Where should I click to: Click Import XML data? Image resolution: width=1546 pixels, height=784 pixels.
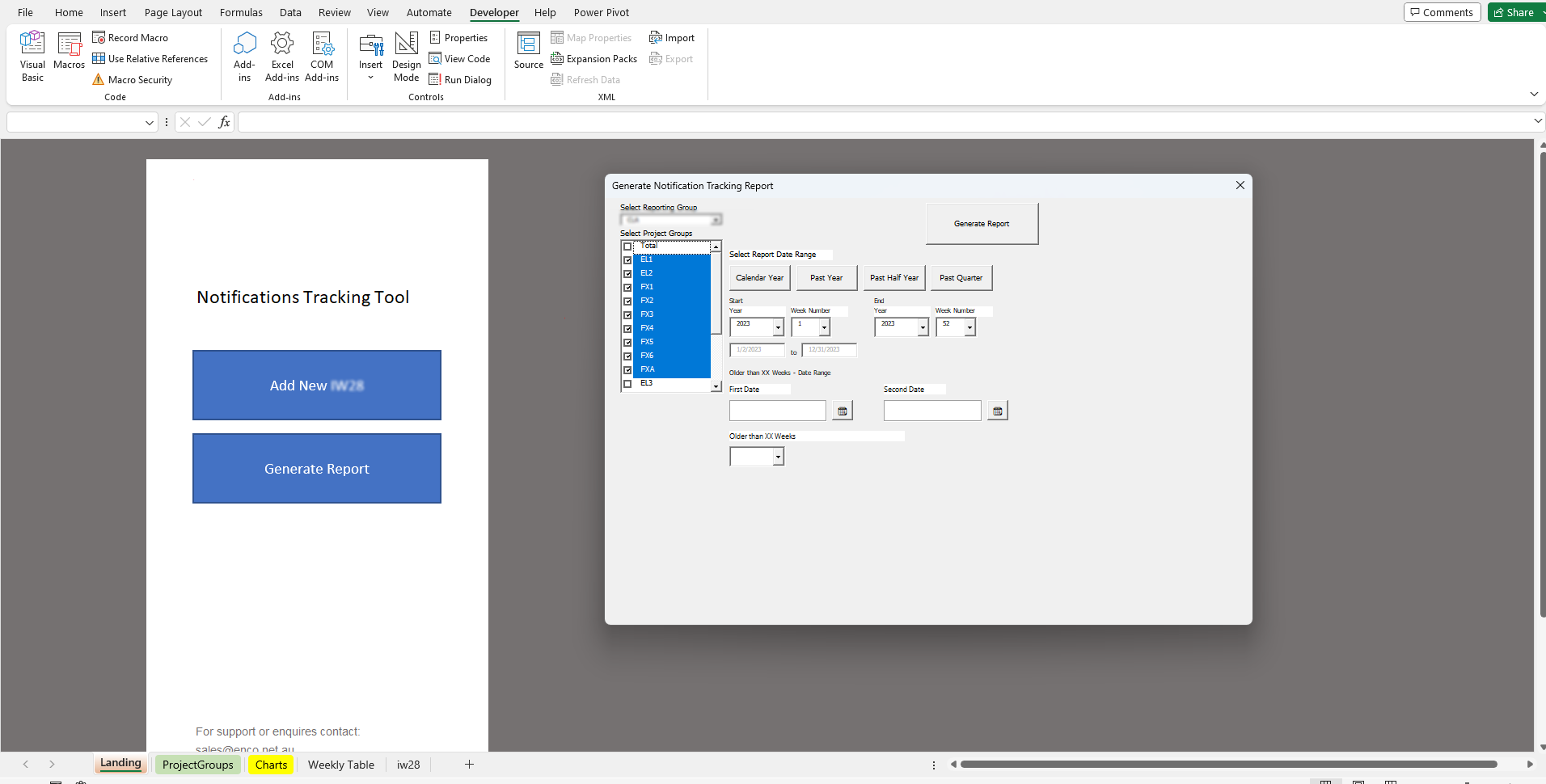pyautogui.click(x=671, y=38)
